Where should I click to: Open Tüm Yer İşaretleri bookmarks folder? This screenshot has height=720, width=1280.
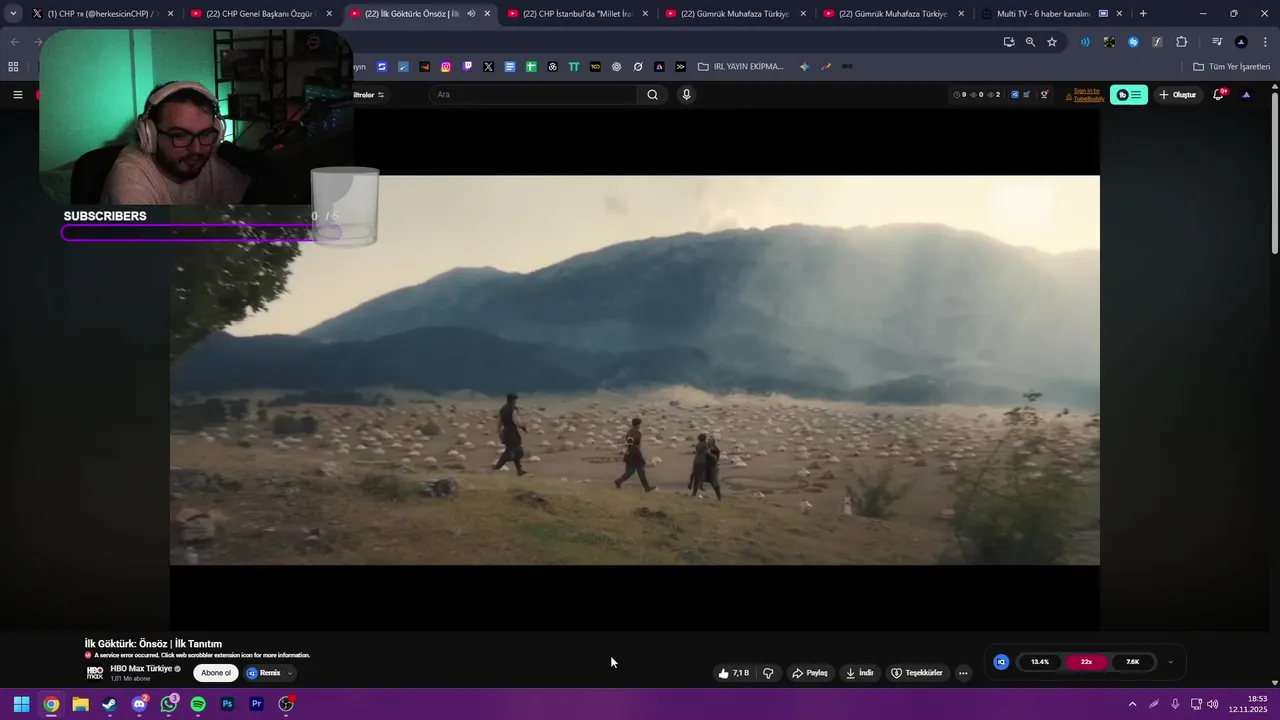point(1232,67)
